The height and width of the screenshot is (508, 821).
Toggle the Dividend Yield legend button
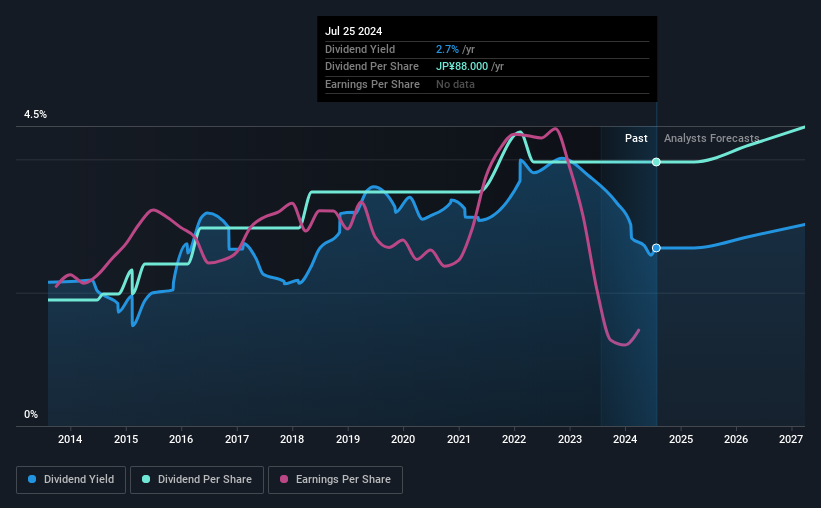[x=71, y=480]
